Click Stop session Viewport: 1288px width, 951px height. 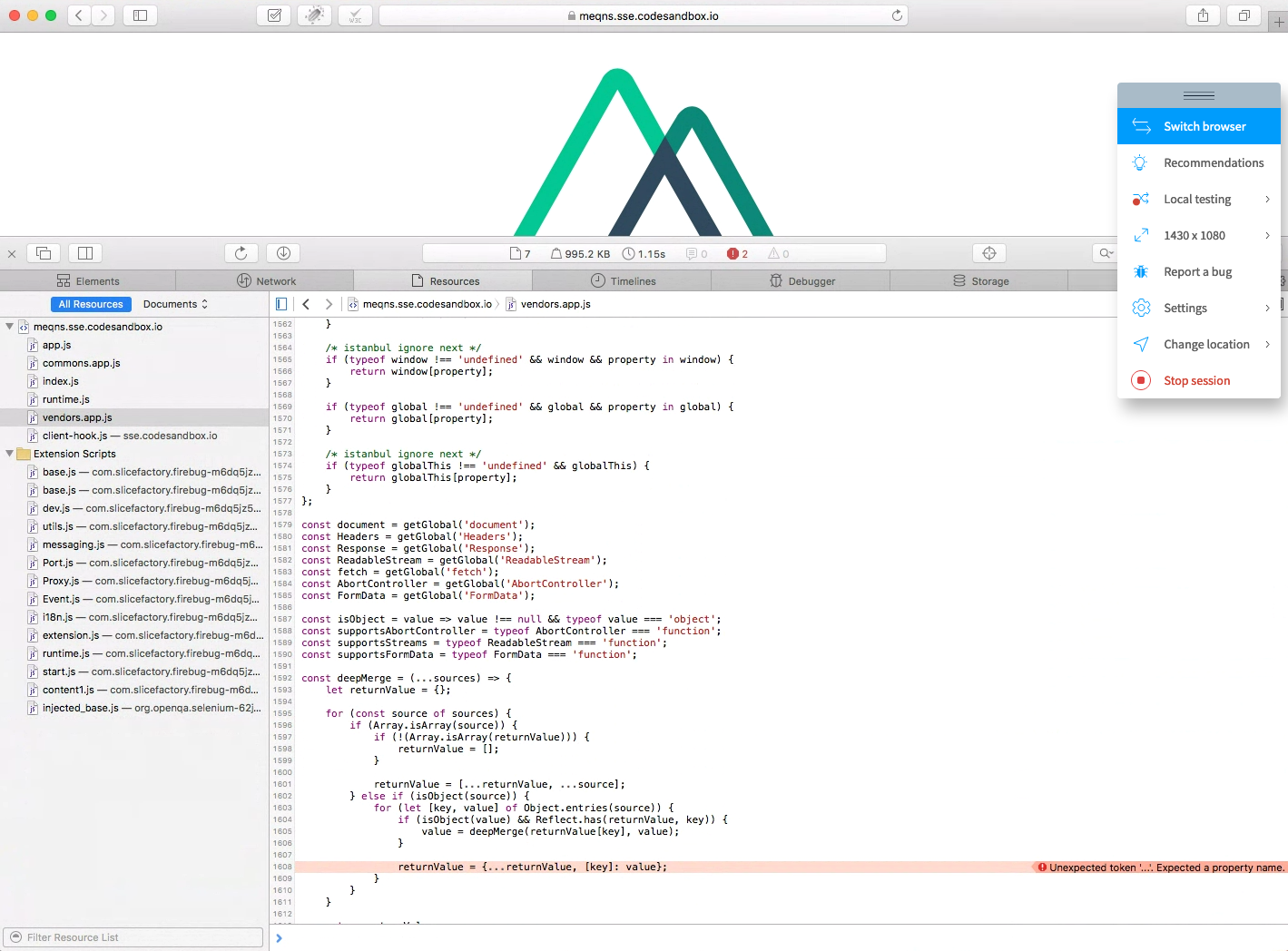1199,380
